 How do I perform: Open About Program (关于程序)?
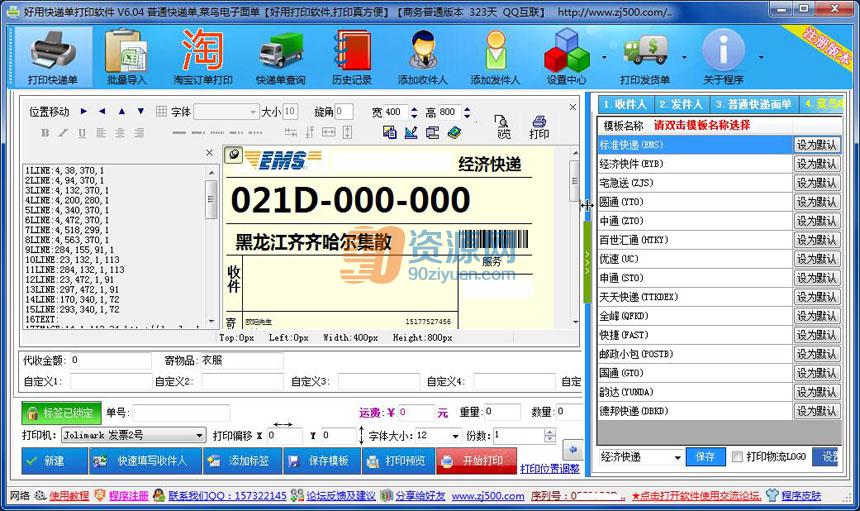(x=723, y=56)
